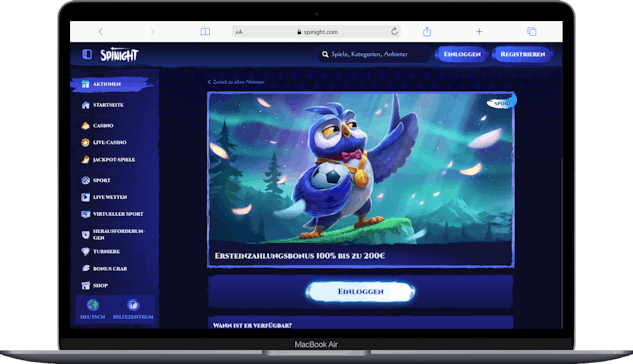633x364 pixels.
Task: Reload the page with the refresh icon
Action: tap(394, 31)
